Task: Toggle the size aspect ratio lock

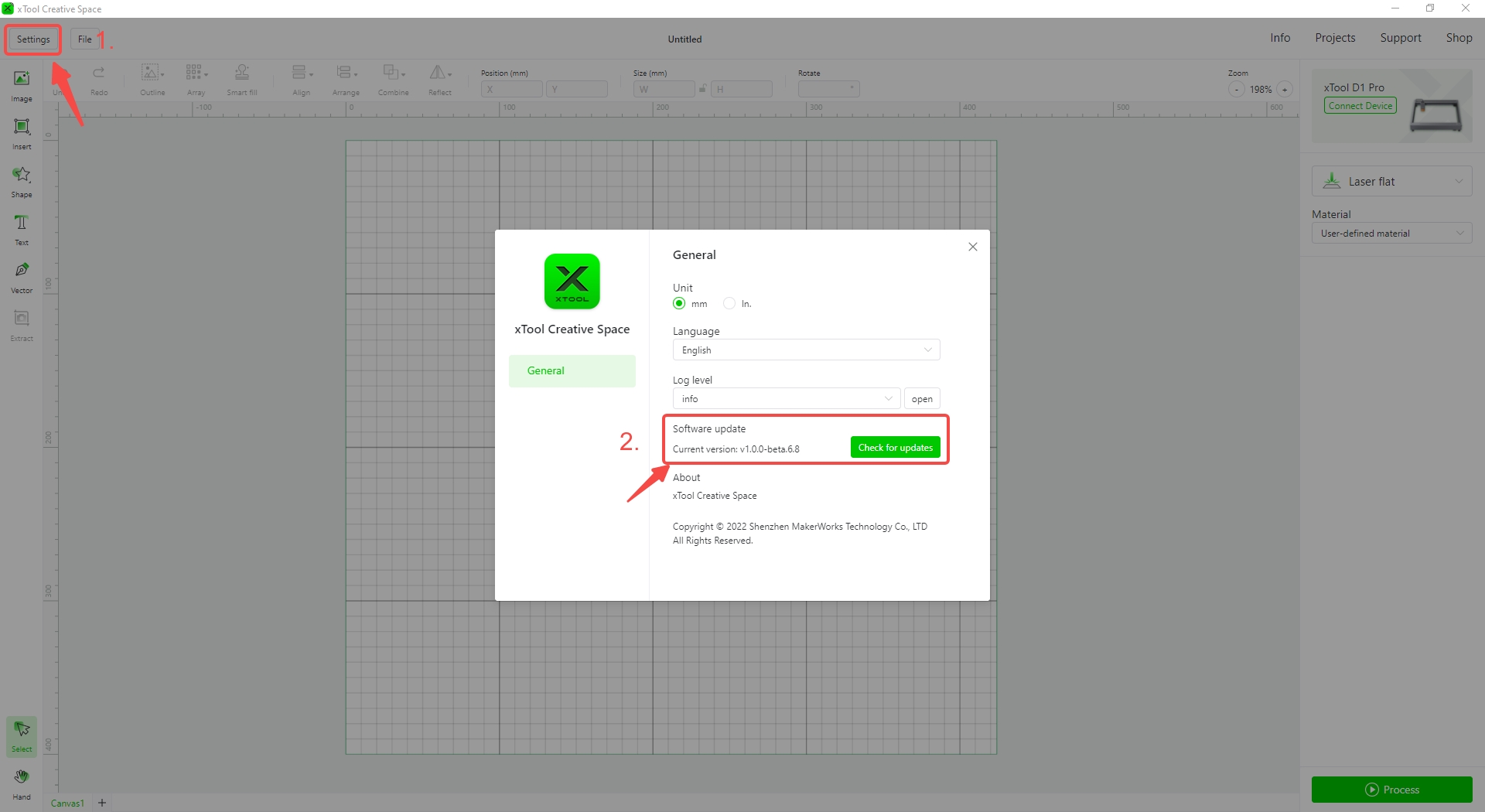Action: (704, 88)
